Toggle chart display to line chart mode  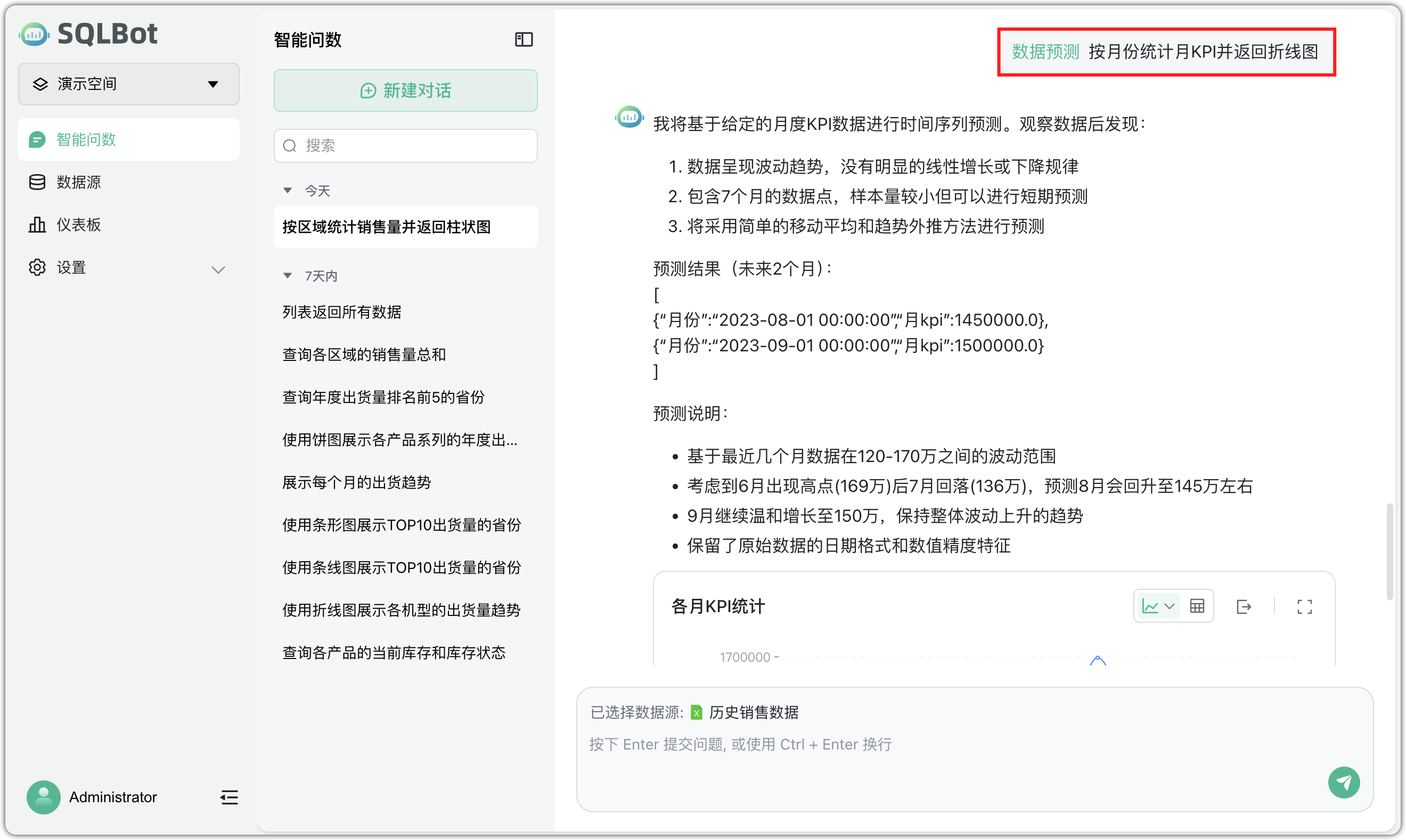click(x=1150, y=606)
